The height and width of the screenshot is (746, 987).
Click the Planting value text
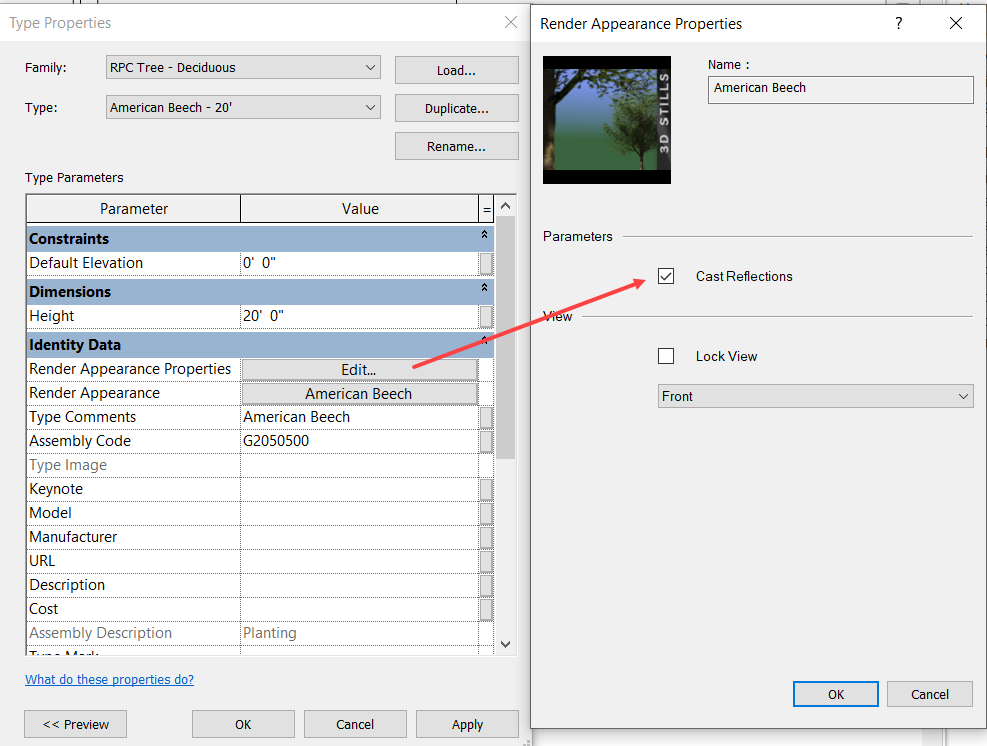pos(270,633)
